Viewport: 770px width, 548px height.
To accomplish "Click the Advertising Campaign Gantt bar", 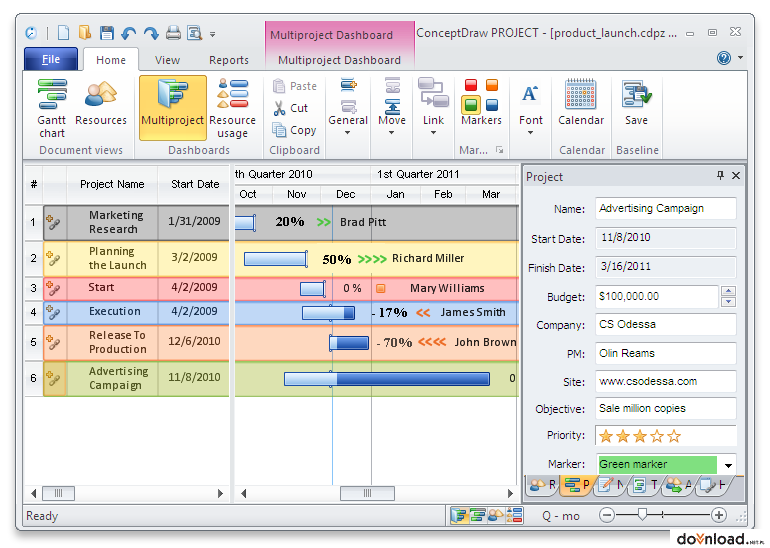I will click(387, 379).
